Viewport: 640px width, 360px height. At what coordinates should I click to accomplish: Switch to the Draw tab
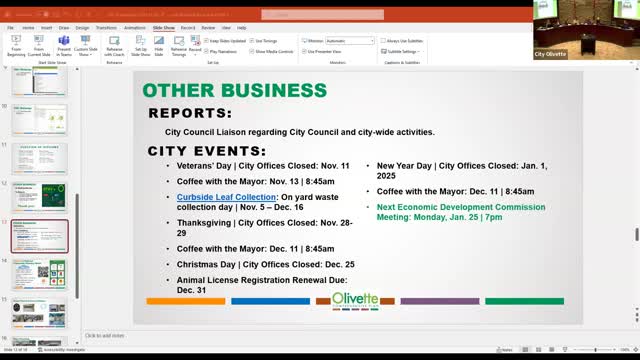tap(64, 28)
